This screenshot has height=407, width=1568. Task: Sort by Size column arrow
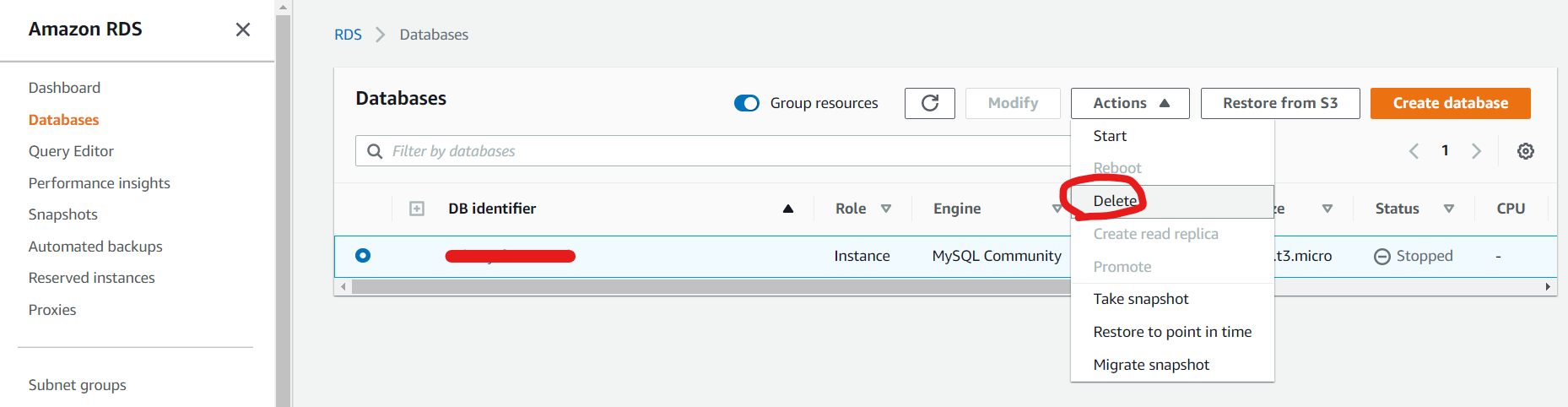[1327, 209]
